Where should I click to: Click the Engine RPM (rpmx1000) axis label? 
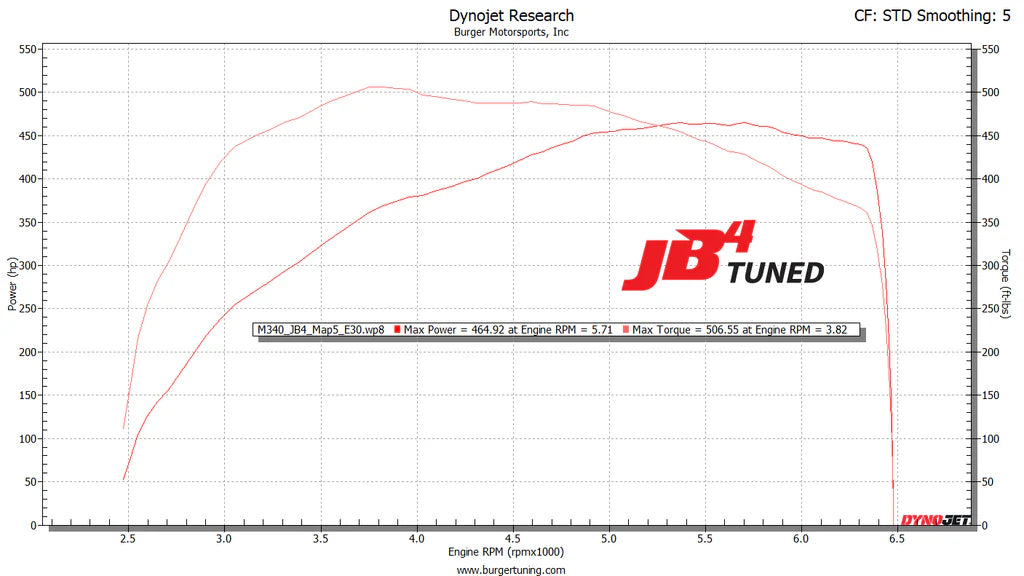(505, 551)
